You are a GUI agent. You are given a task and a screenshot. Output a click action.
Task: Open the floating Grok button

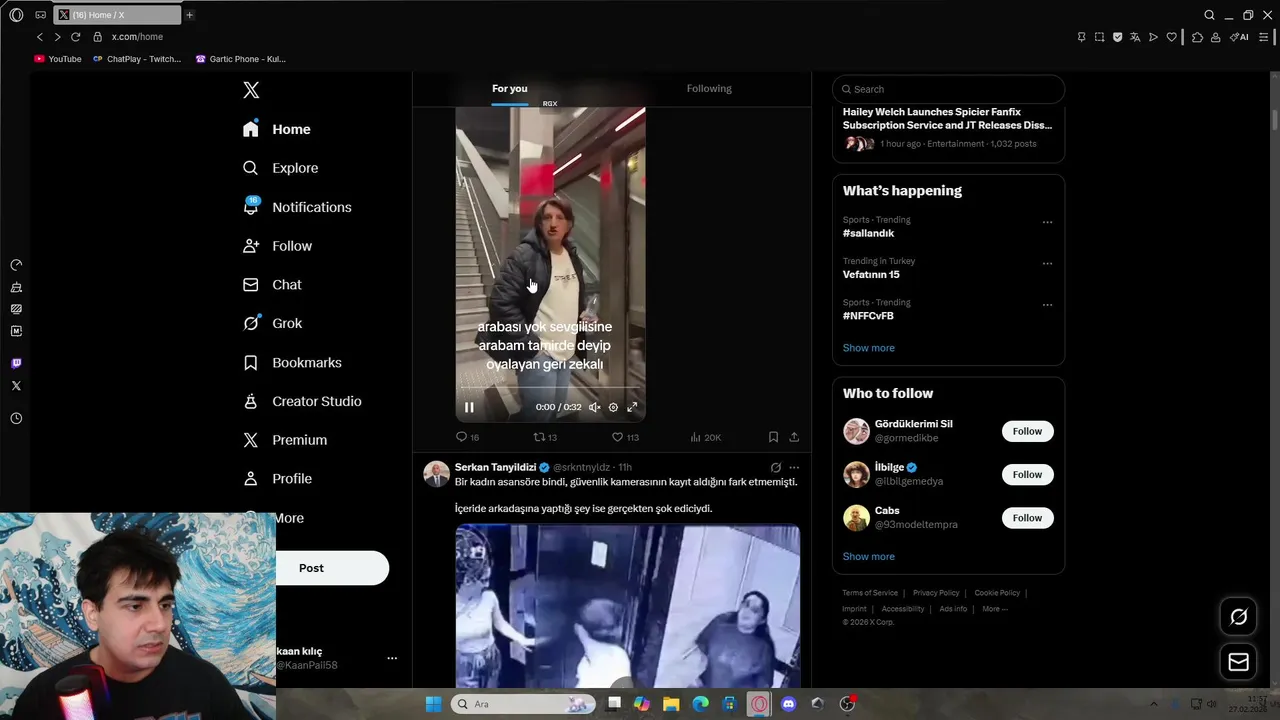click(1238, 617)
